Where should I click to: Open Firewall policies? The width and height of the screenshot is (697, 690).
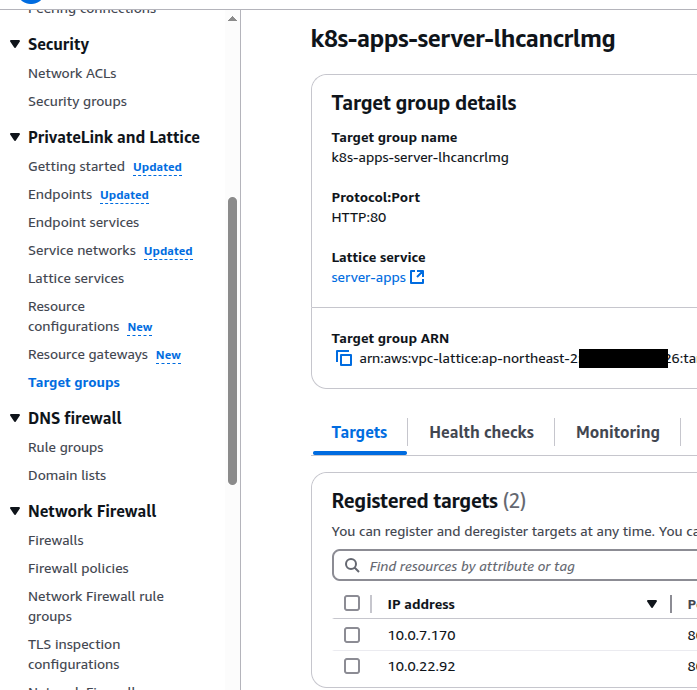click(78, 568)
